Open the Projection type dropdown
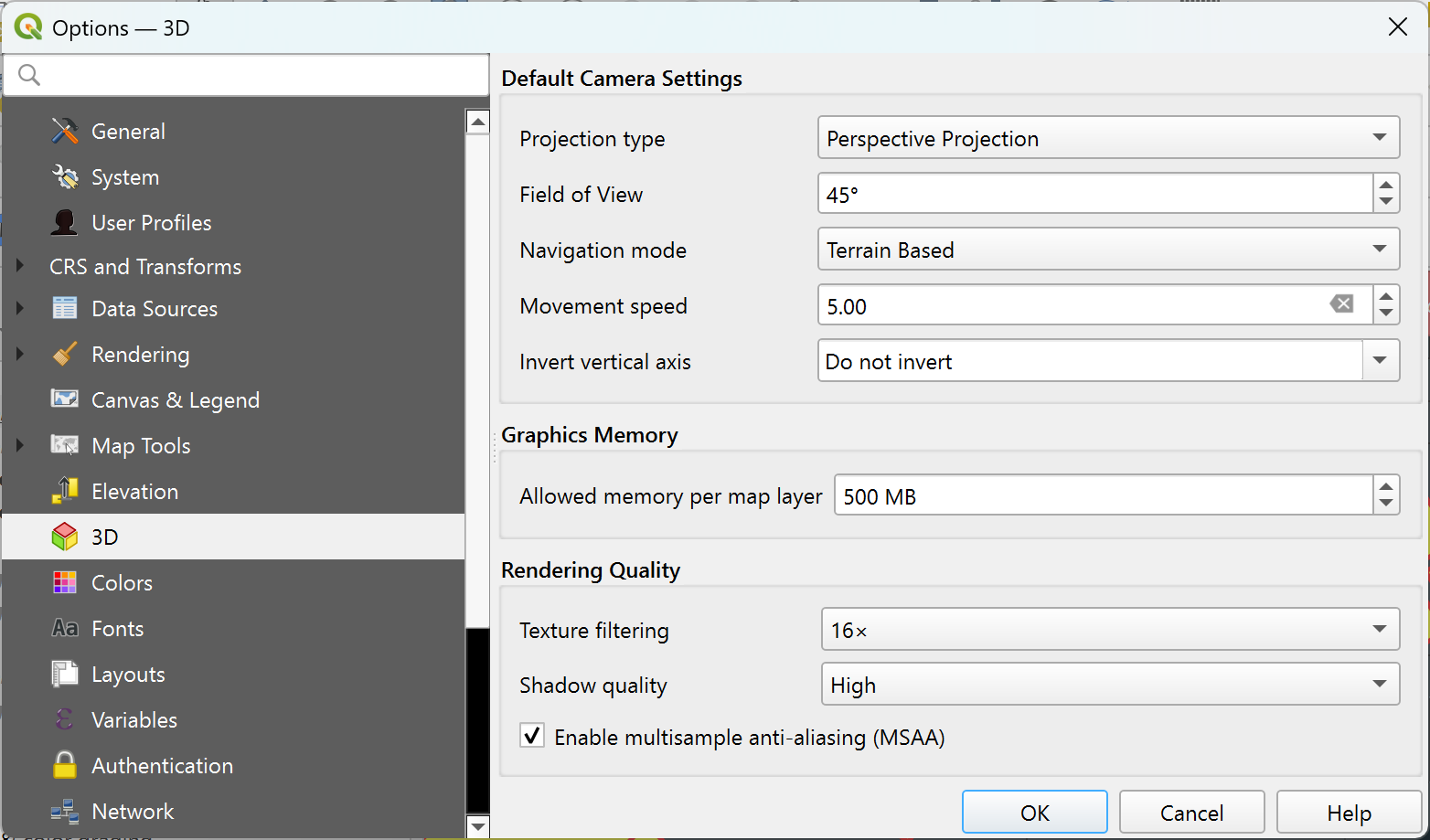The height and width of the screenshot is (840, 1430). tap(1108, 138)
